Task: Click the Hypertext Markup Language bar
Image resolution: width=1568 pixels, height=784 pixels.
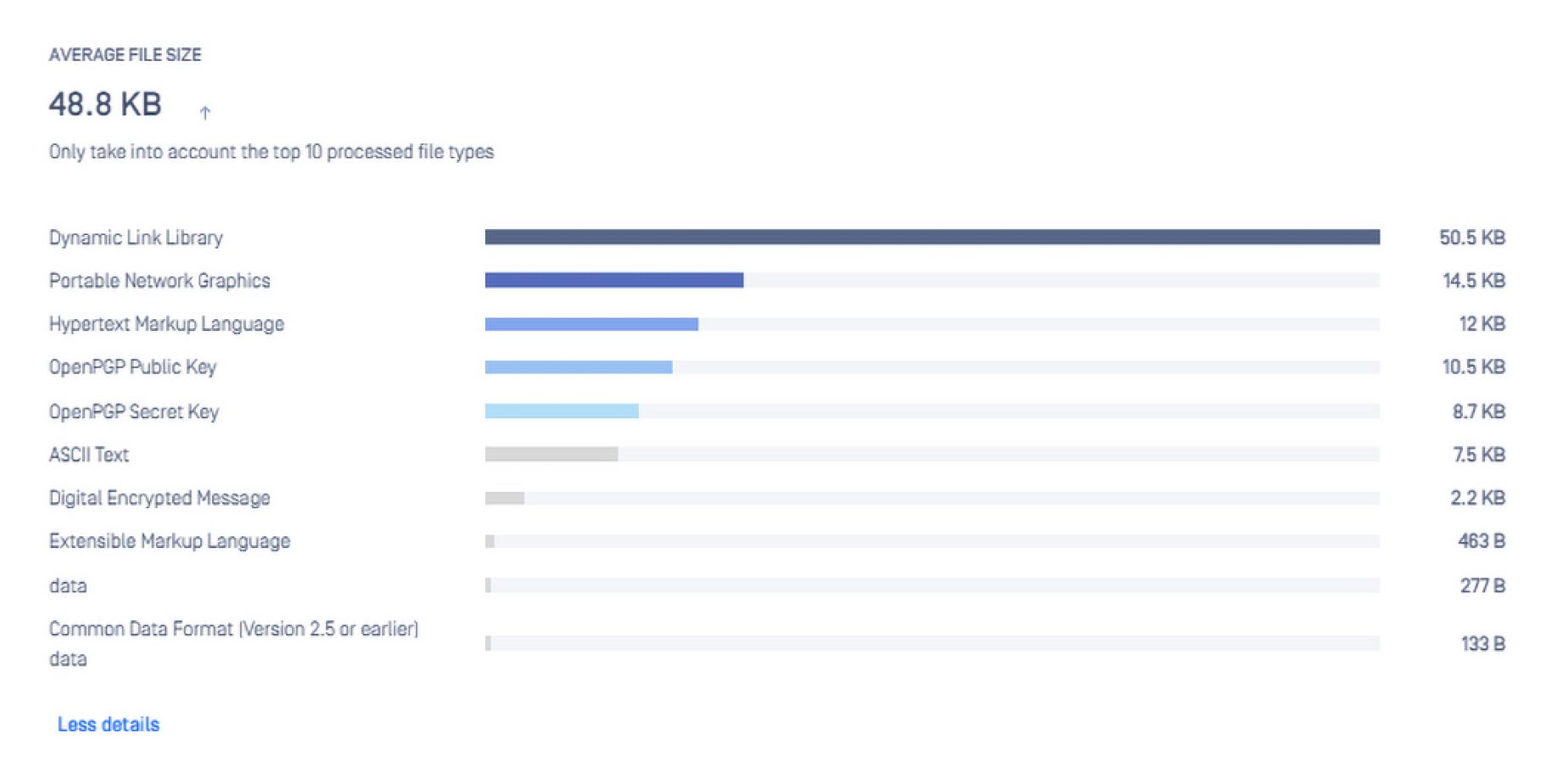Action: 591,324
